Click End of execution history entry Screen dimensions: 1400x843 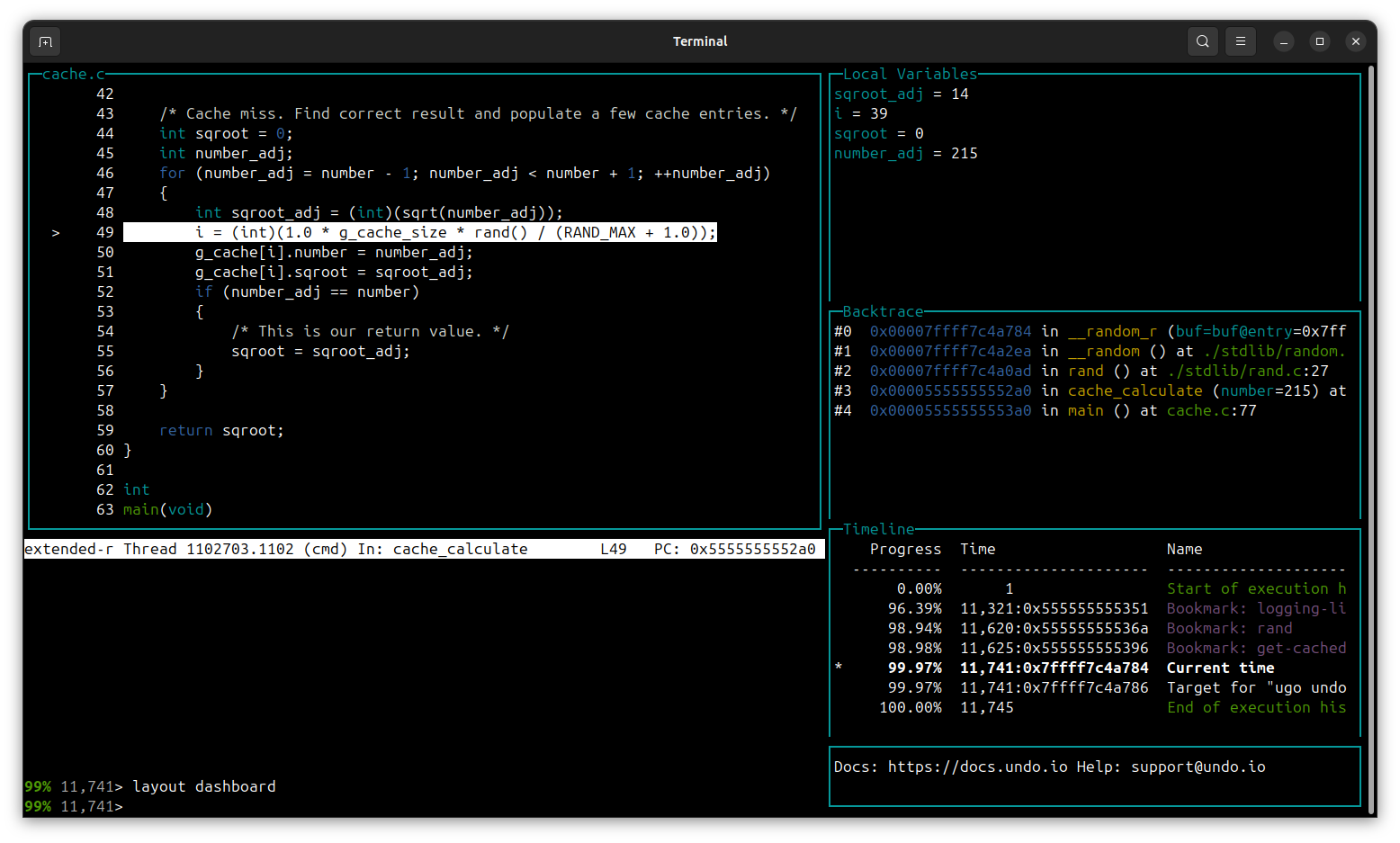tap(1254, 707)
